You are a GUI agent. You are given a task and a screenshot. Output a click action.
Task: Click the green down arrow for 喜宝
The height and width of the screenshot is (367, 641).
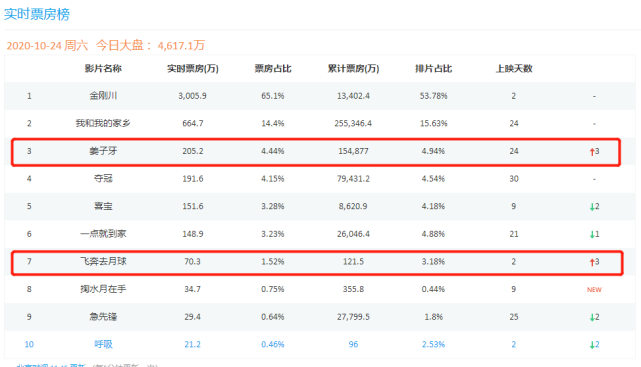(x=592, y=207)
